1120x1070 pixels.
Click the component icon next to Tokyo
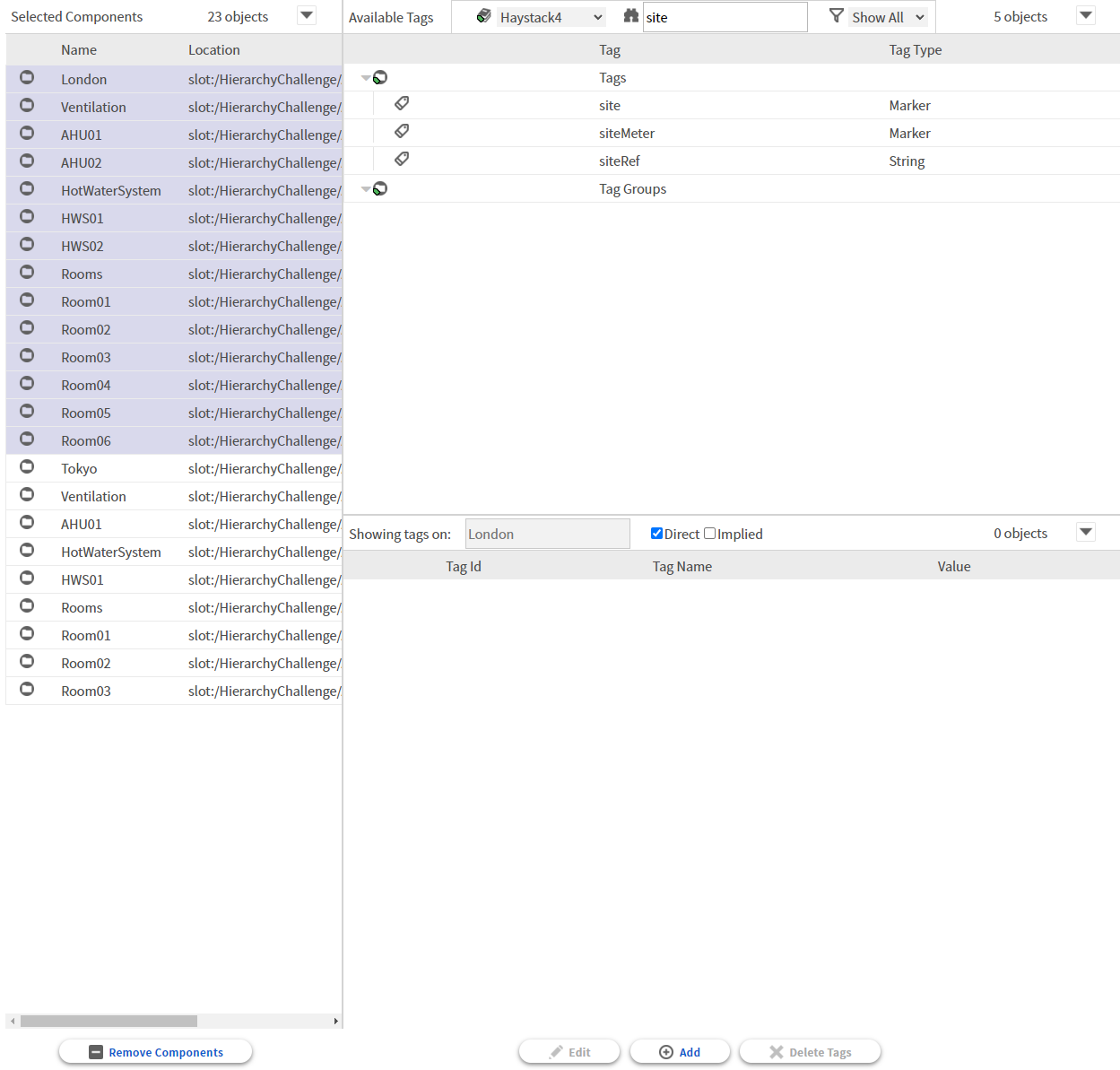pyautogui.click(x=27, y=467)
